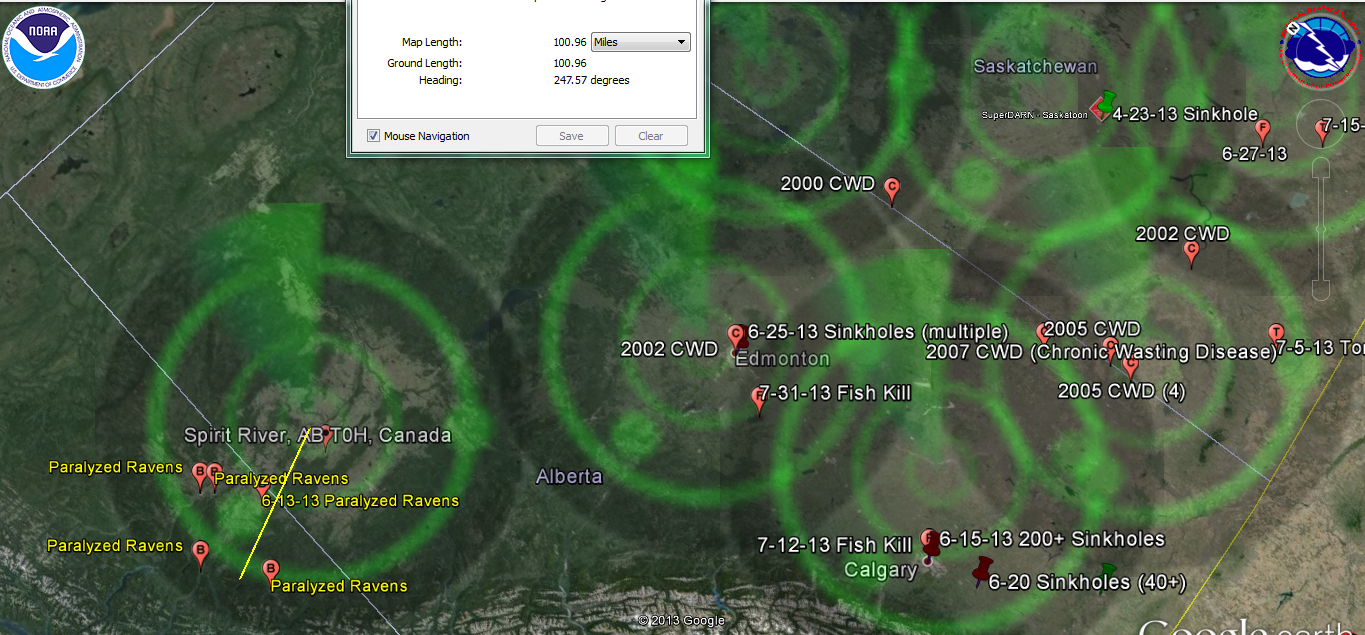The width and height of the screenshot is (1365, 635).
Task: Click the green pushpin at 4-23-13 Sinkhole
Action: (x=1107, y=101)
